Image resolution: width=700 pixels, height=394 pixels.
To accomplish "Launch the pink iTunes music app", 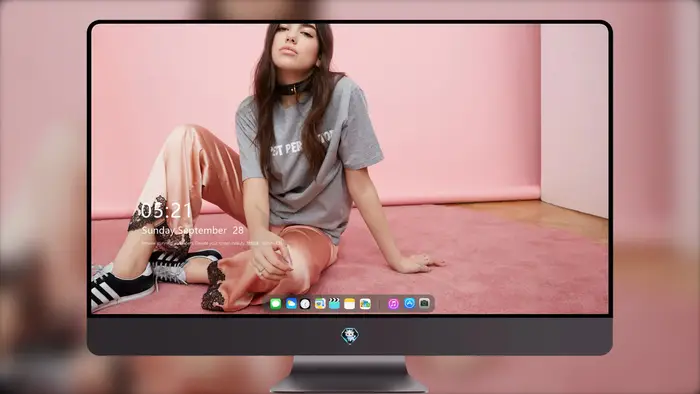I will tap(393, 304).
